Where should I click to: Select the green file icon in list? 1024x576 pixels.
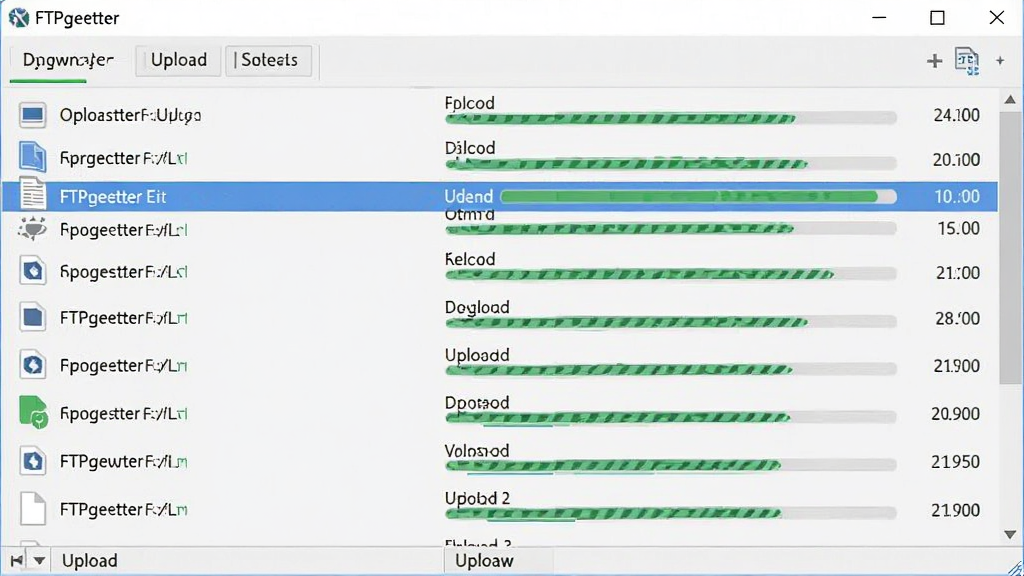tap(33, 411)
